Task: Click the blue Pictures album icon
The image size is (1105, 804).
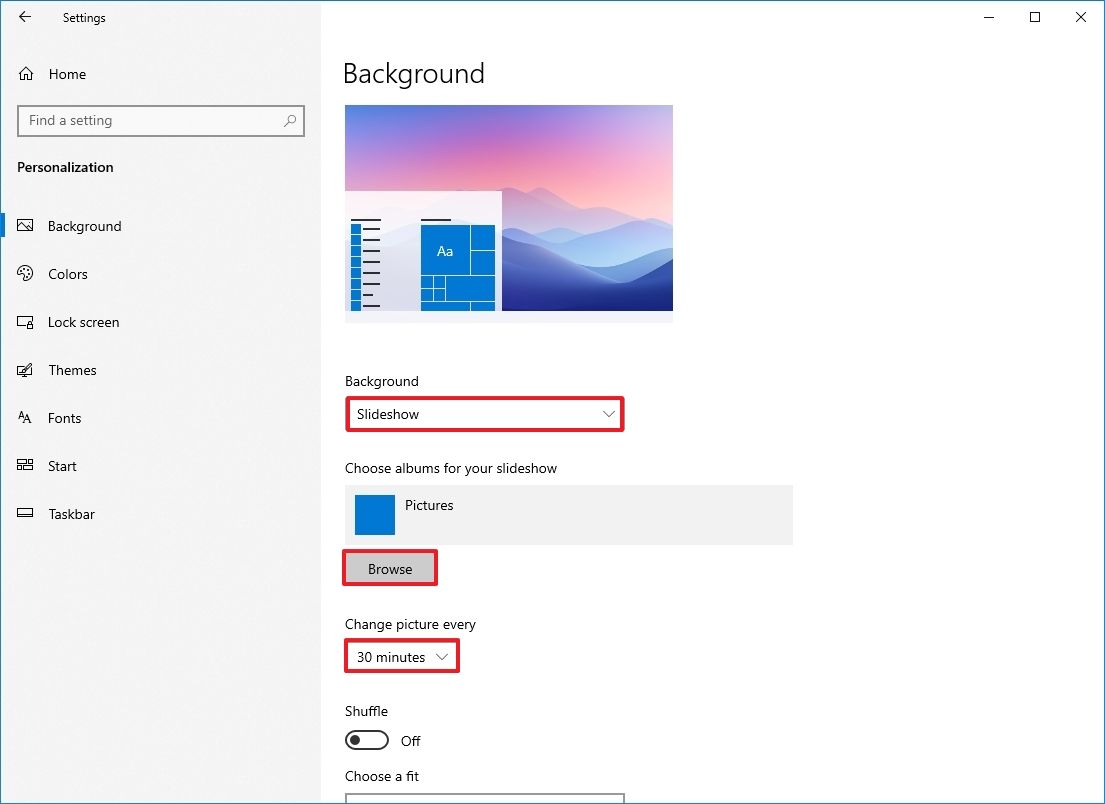Action: pyautogui.click(x=374, y=515)
